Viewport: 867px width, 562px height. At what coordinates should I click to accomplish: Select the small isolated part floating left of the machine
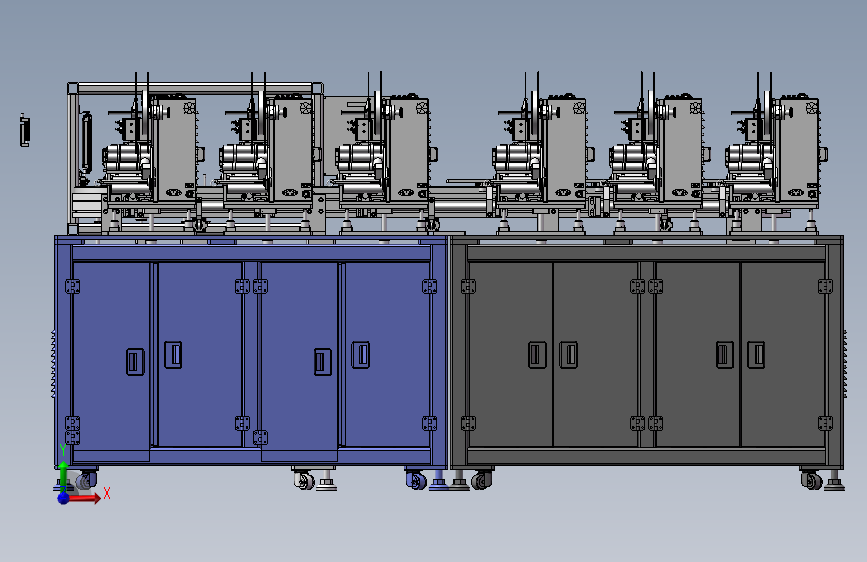pyautogui.click(x=24, y=130)
